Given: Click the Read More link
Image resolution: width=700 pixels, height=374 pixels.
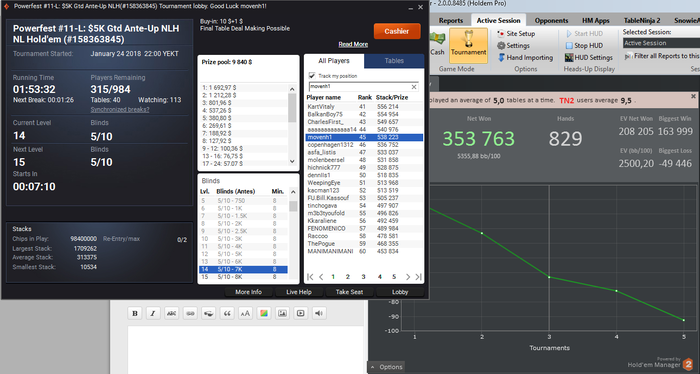Looking at the screenshot, I should click(353, 44).
